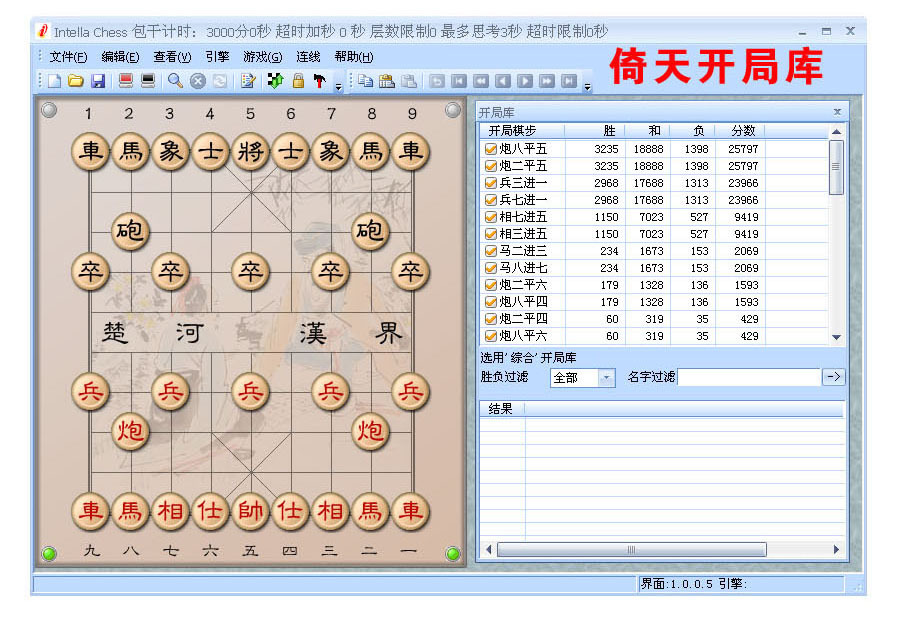Click the results horizontal scrollbar thumb
This screenshot has width=907, height=621.
pyautogui.click(x=632, y=549)
